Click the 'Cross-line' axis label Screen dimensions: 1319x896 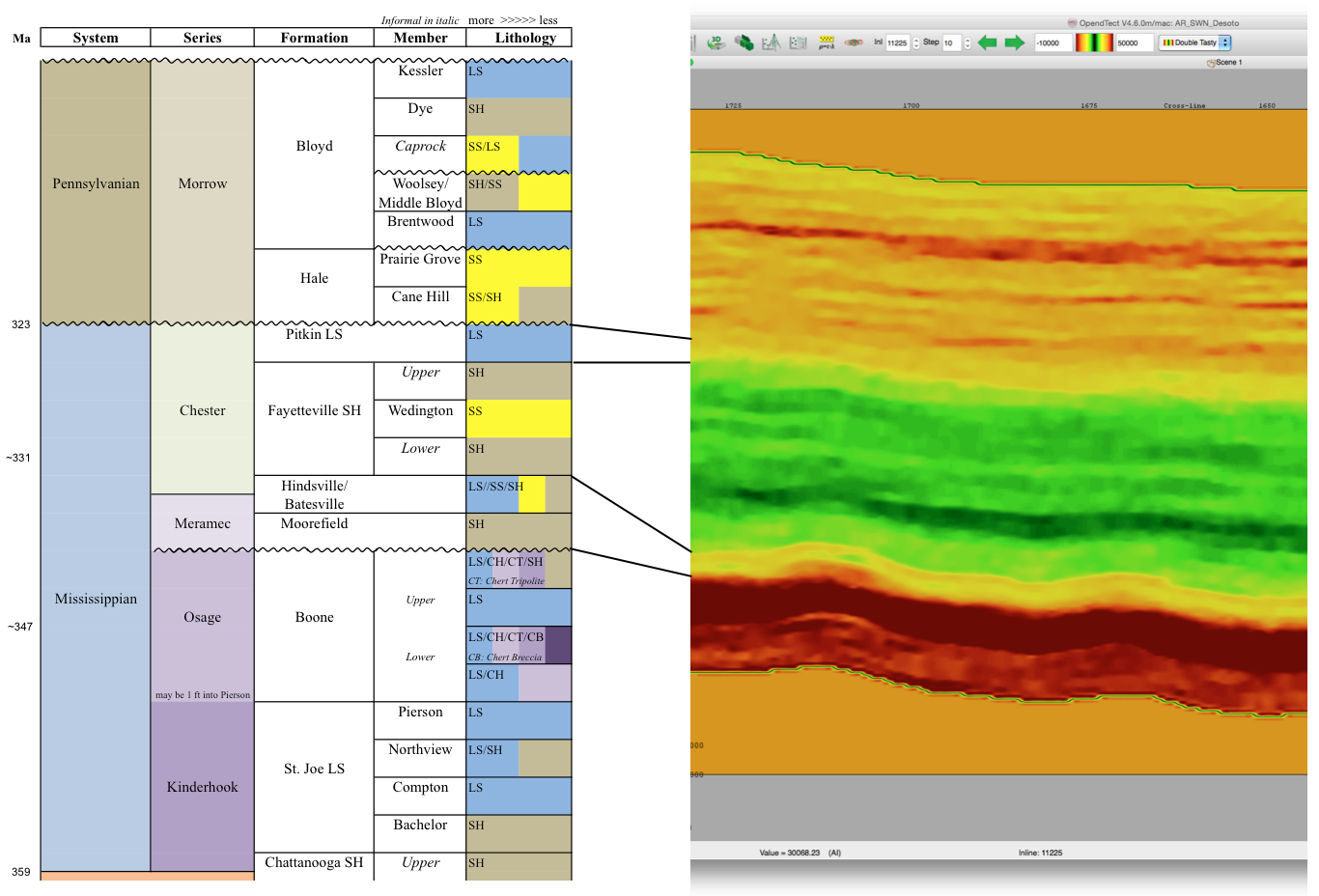[1184, 105]
